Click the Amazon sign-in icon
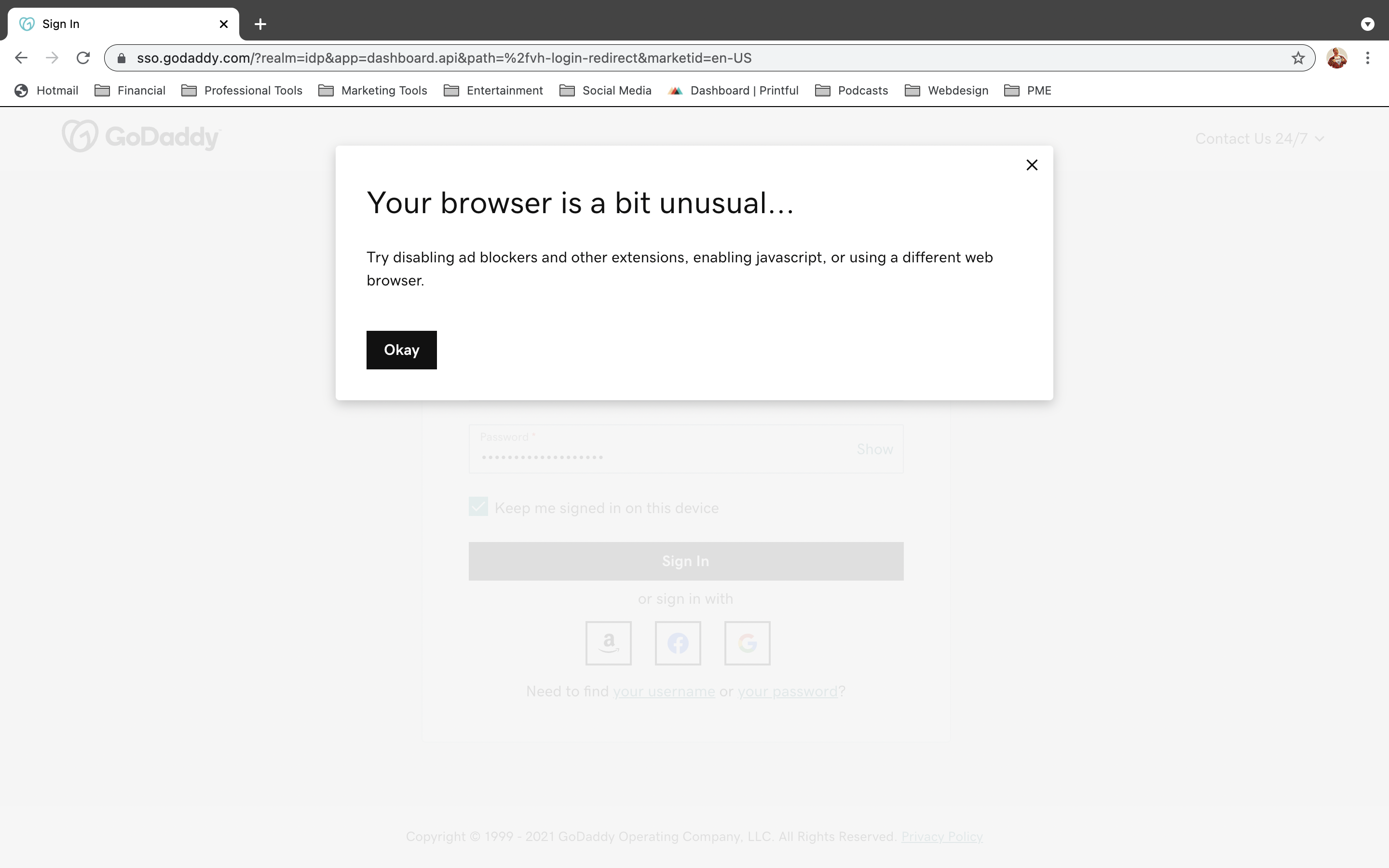The width and height of the screenshot is (1389, 868). click(x=608, y=643)
